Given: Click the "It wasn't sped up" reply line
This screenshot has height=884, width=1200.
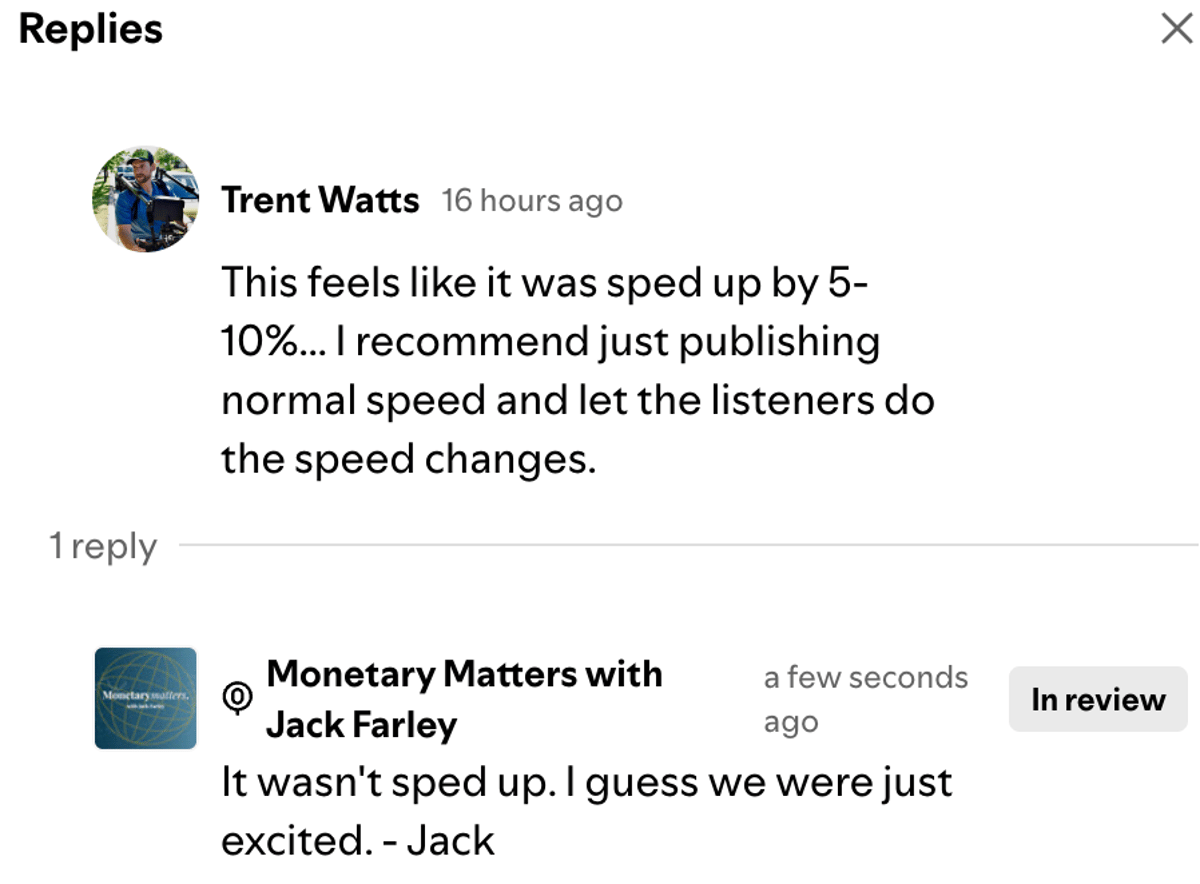Looking at the screenshot, I should point(586,782).
